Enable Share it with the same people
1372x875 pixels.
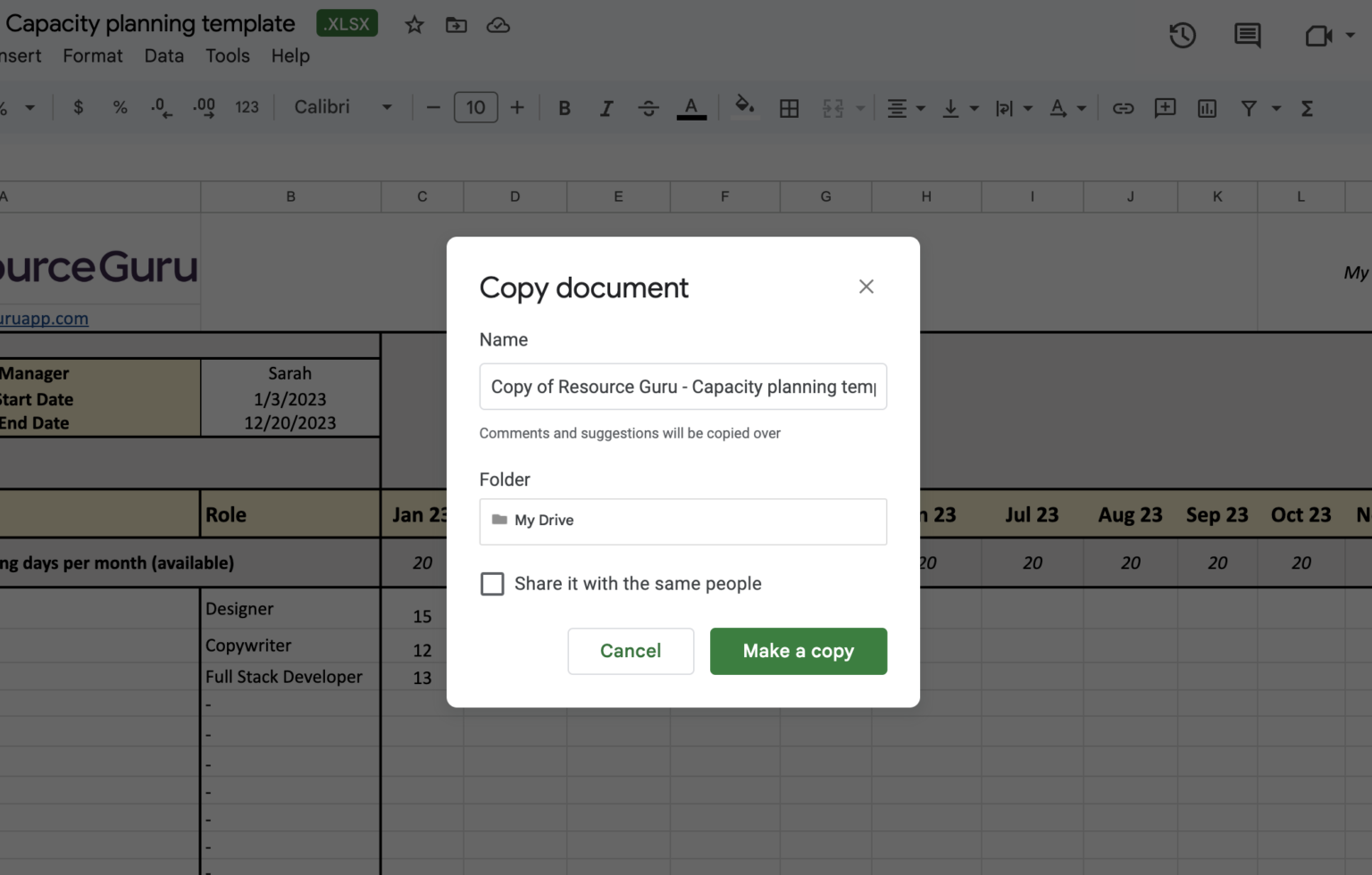tap(492, 583)
